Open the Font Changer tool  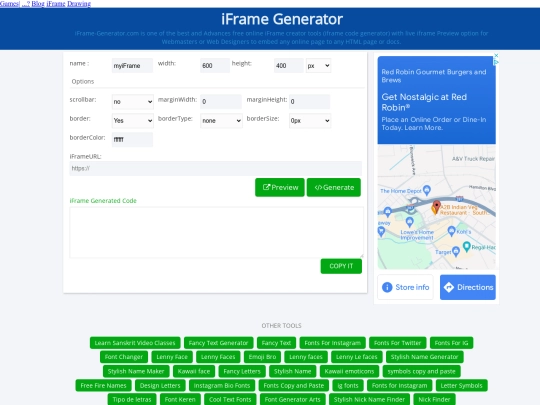[124, 357]
